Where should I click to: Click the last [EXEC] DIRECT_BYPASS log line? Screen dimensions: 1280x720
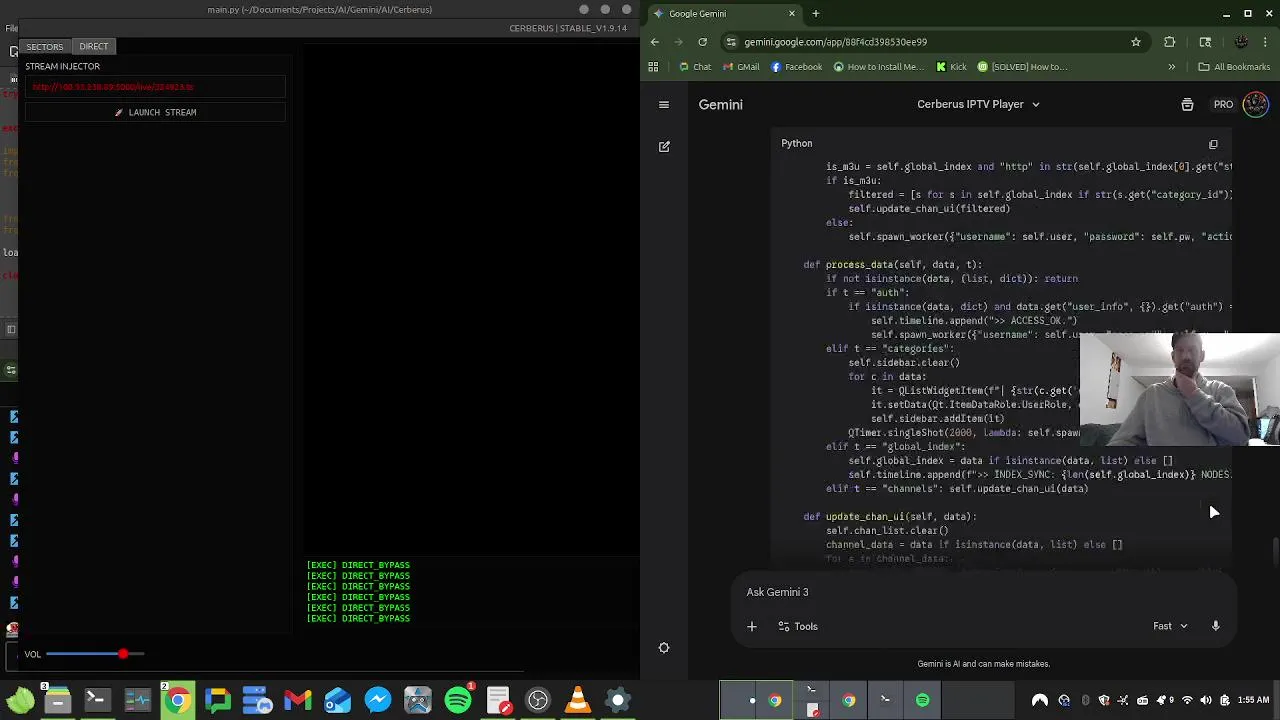coord(358,618)
